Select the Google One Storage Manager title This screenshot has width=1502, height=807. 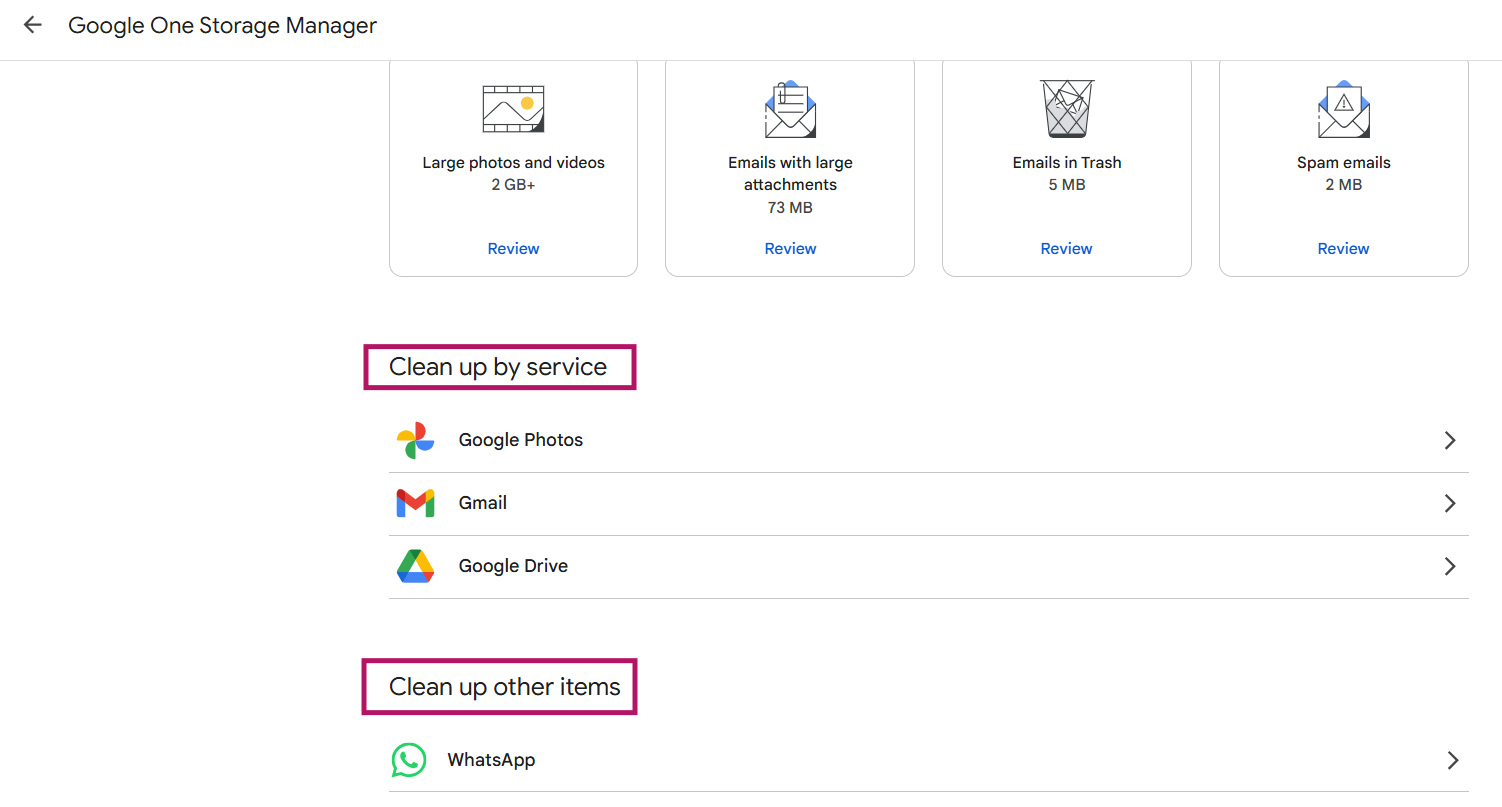[x=222, y=25]
